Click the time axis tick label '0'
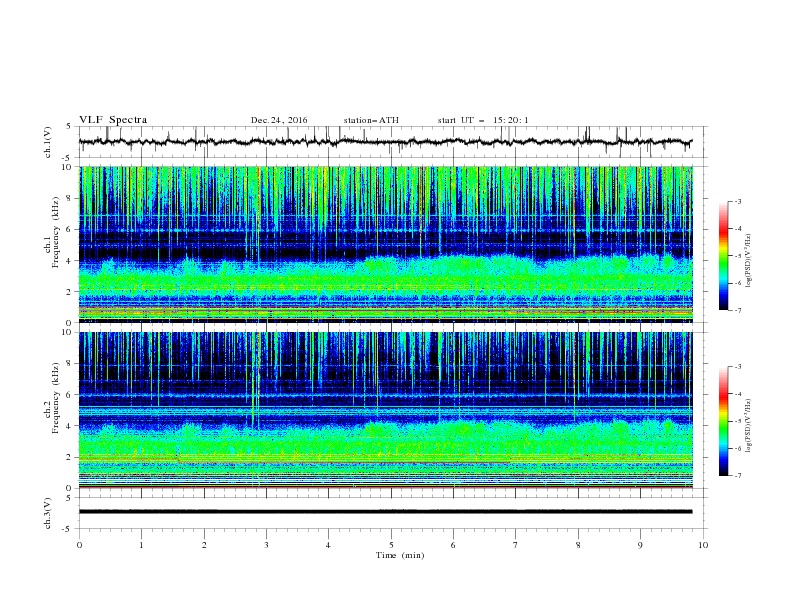The height and width of the screenshot is (612, 792). tap(79, 545)
